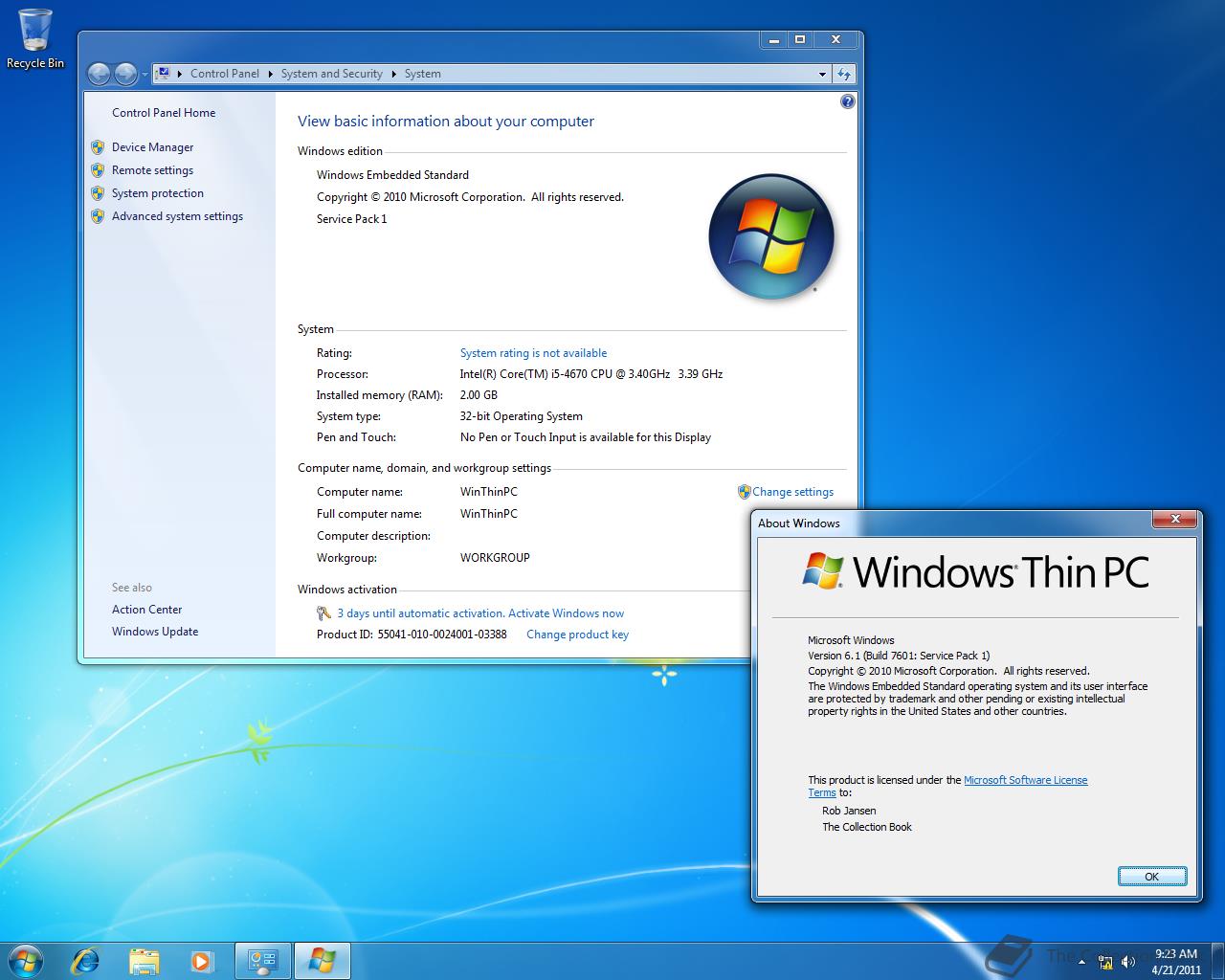The width and height of the screenshot is (1225, 980).
Task: Click the 'Windows Embedded Standard' edition text
Action: pyautogui.click(x=392, y=174)
